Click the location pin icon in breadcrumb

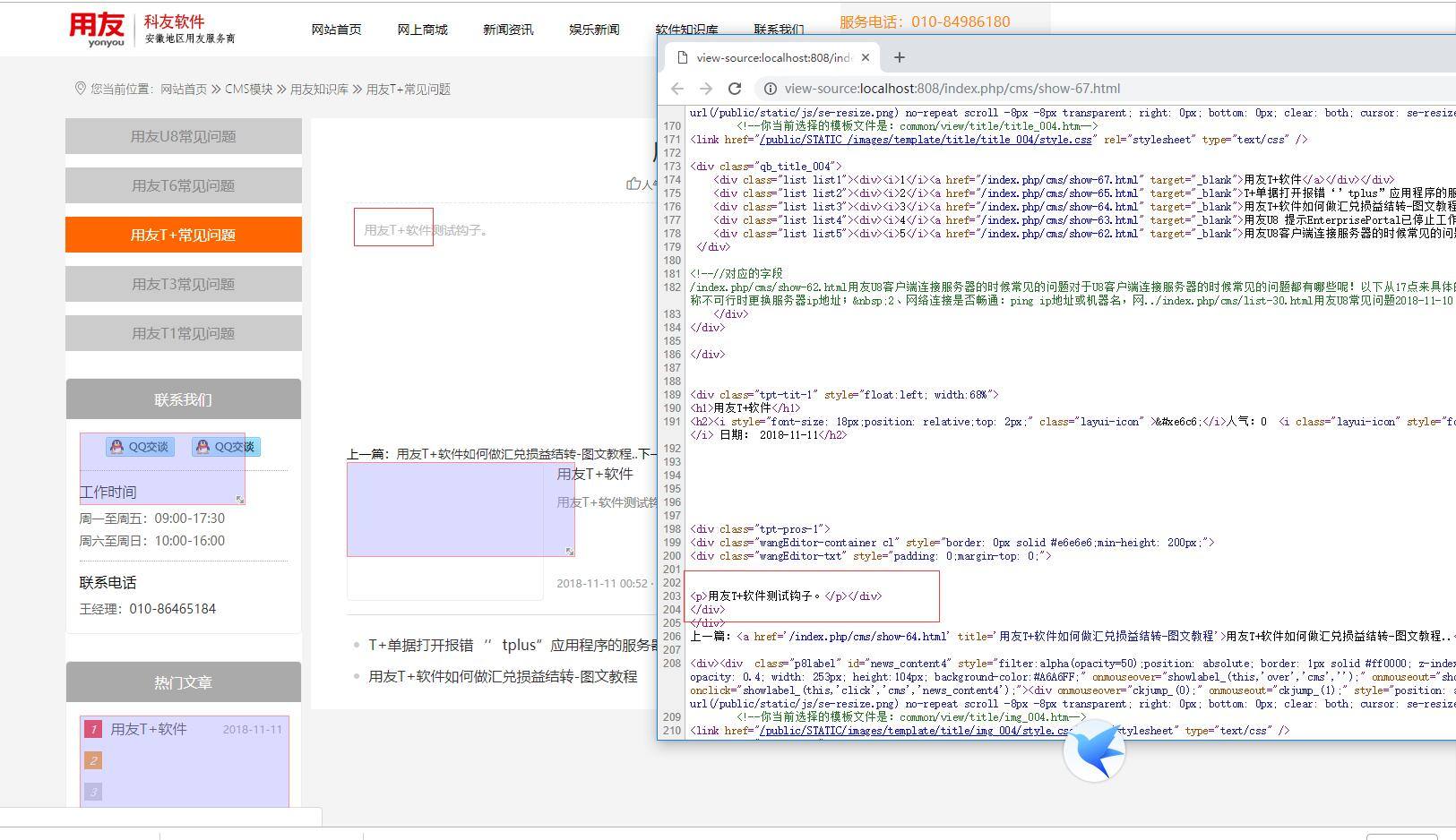pyautogui.click(x=81, y=89)
